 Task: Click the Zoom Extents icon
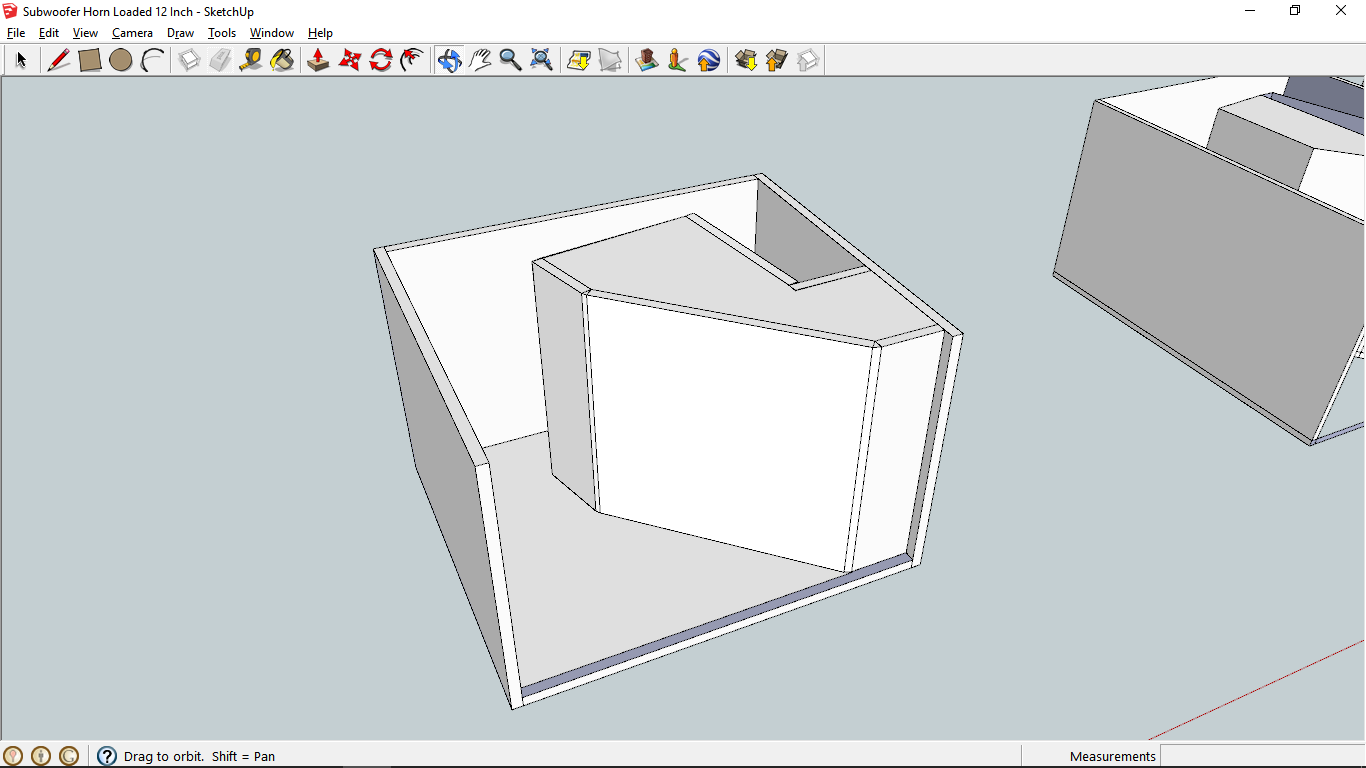[x=542, y=60]
